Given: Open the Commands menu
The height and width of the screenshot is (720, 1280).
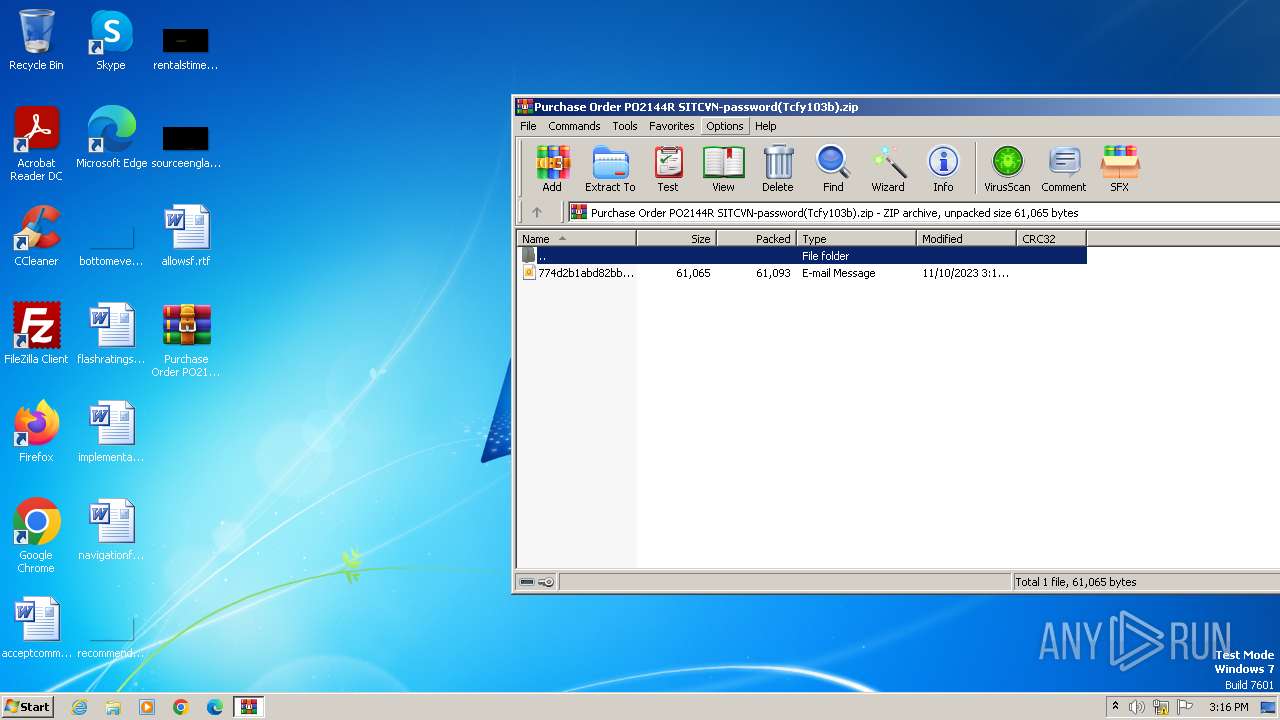Looking at the screenshot, I should [x=574, y=126].
